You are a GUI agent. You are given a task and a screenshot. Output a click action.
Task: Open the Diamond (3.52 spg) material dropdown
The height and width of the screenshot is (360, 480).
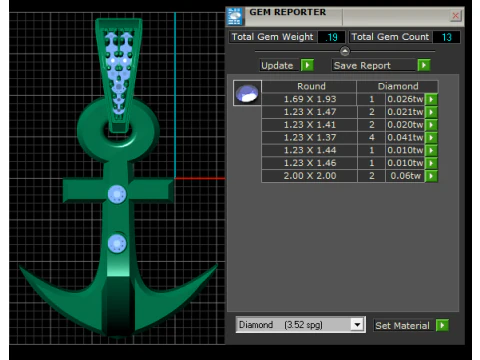tap(357, 324)
